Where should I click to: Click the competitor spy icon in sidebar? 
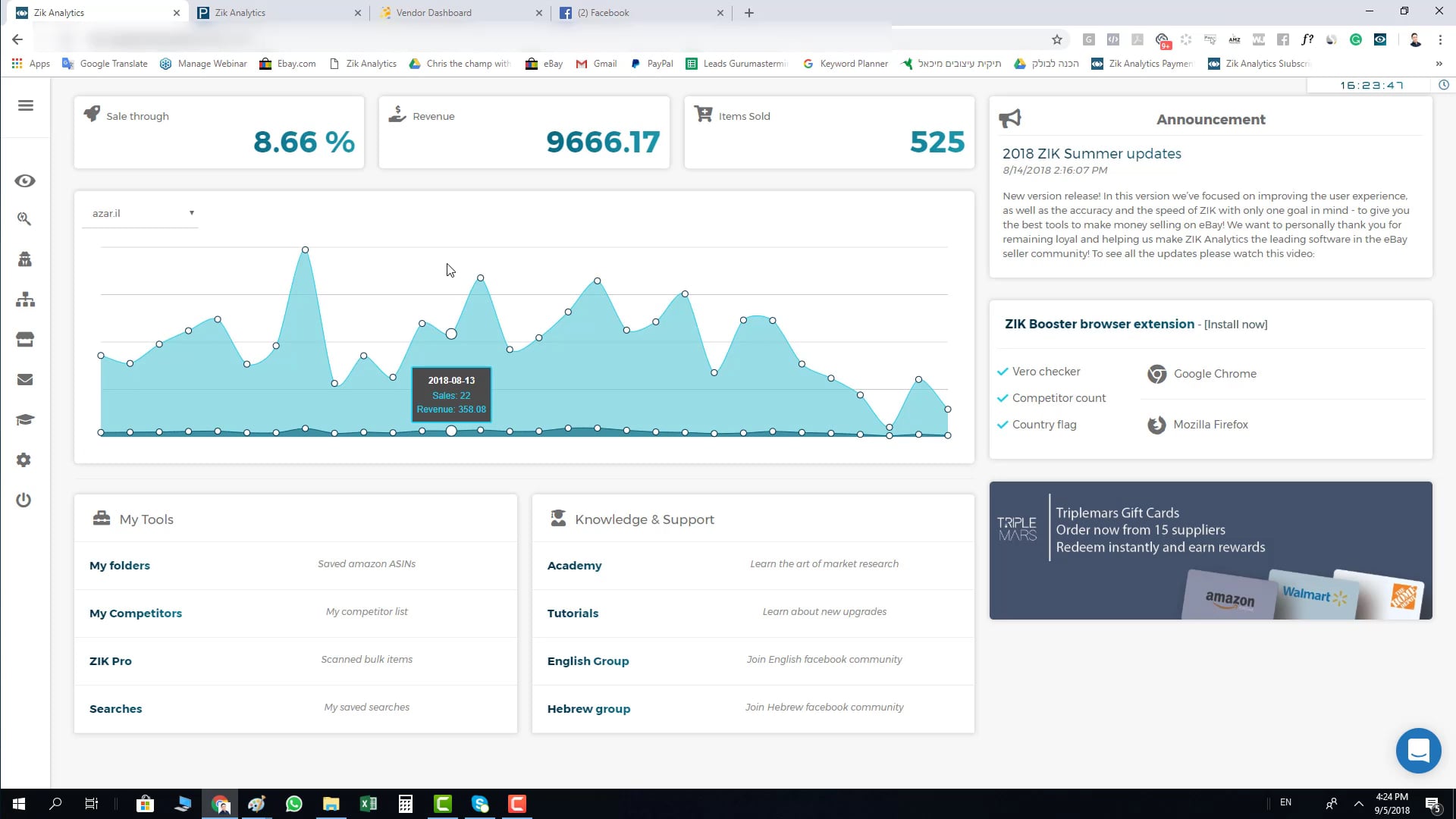(25, 259)
